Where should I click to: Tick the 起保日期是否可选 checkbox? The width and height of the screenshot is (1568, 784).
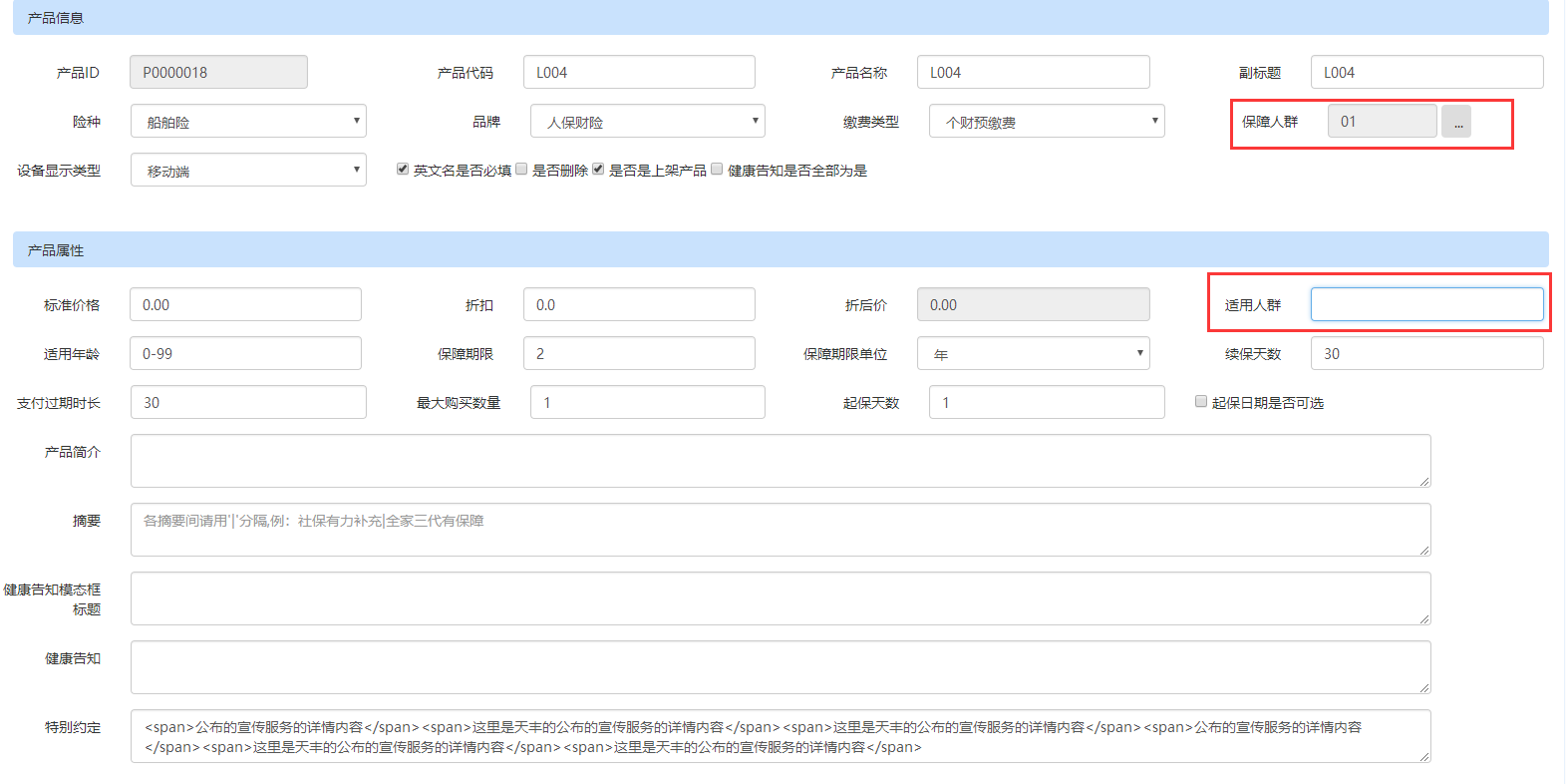point(1201,401)
